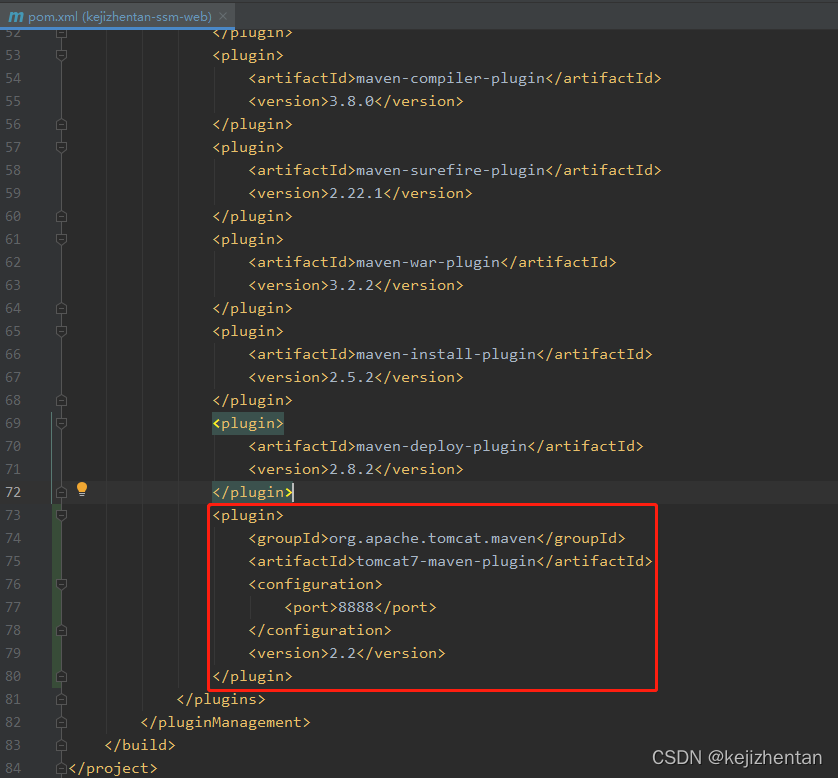
Task: Collapse the plugin block starting at line 69
Action: point(61,423)
